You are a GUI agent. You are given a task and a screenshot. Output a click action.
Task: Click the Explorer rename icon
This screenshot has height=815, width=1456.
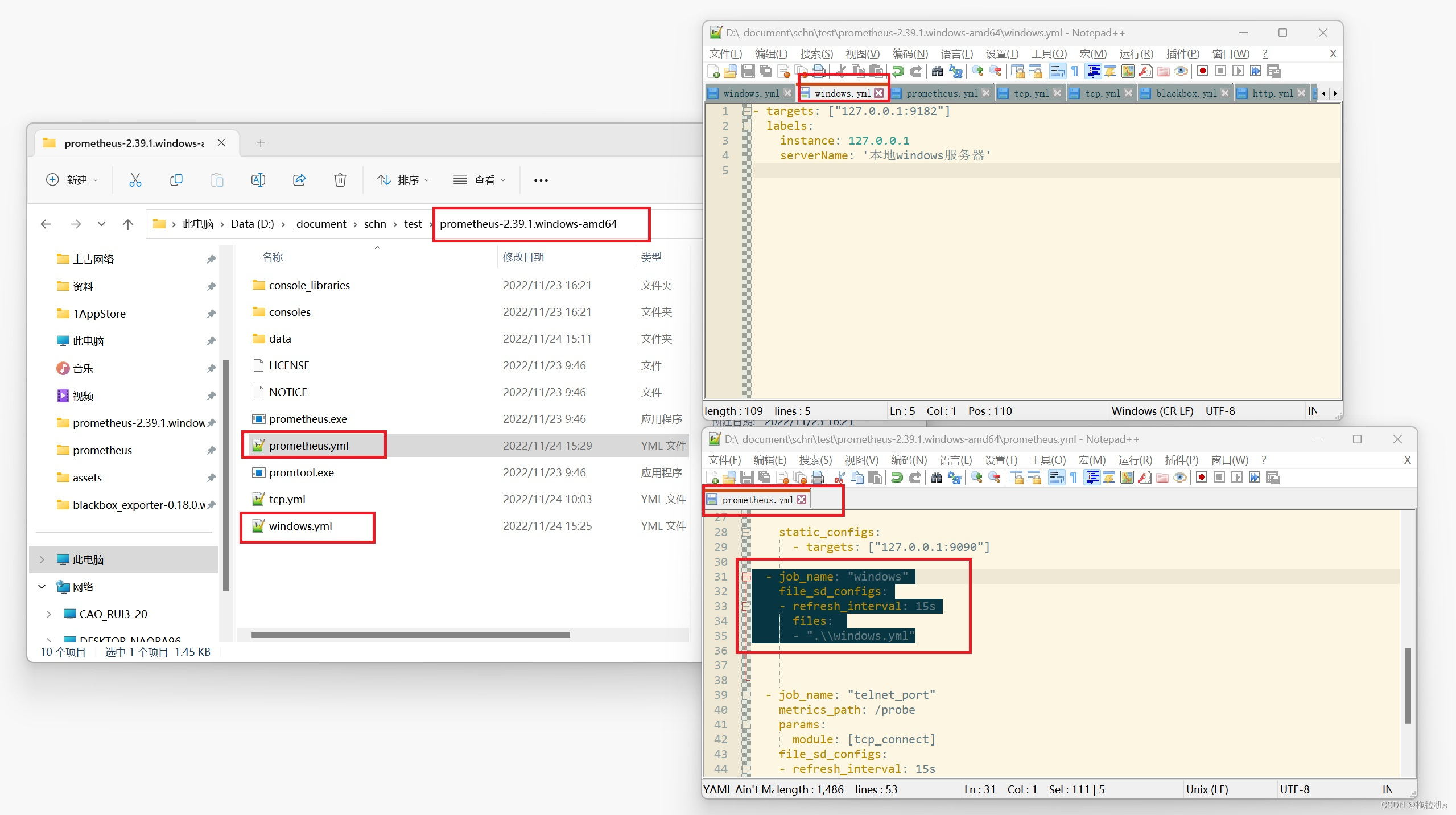tap(258, 180)
